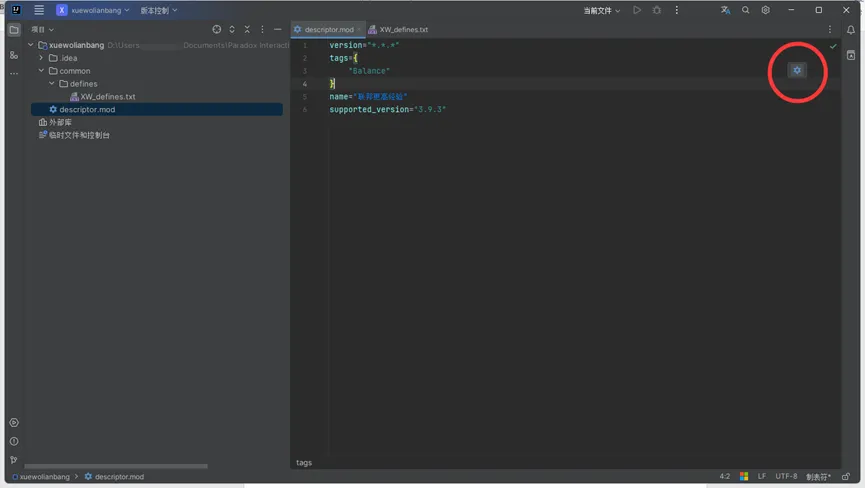This screenshot has width=865, height=488.
Task: Collapse the common folder
Action: pos(41,71)
